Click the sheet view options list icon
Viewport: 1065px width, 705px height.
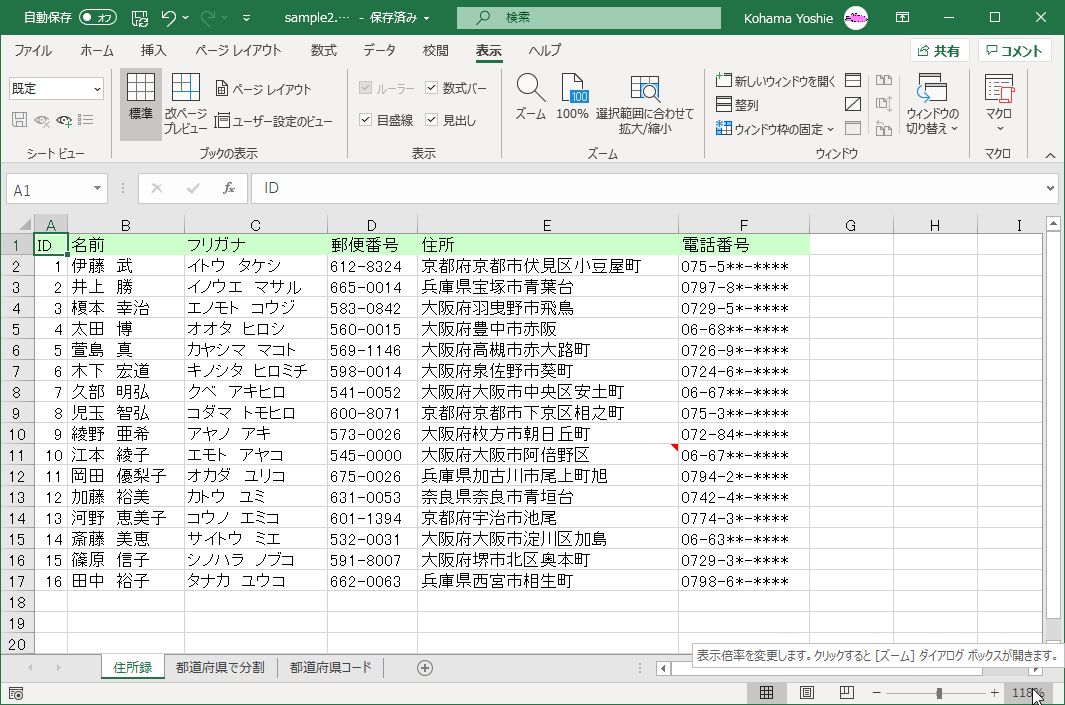86,120
